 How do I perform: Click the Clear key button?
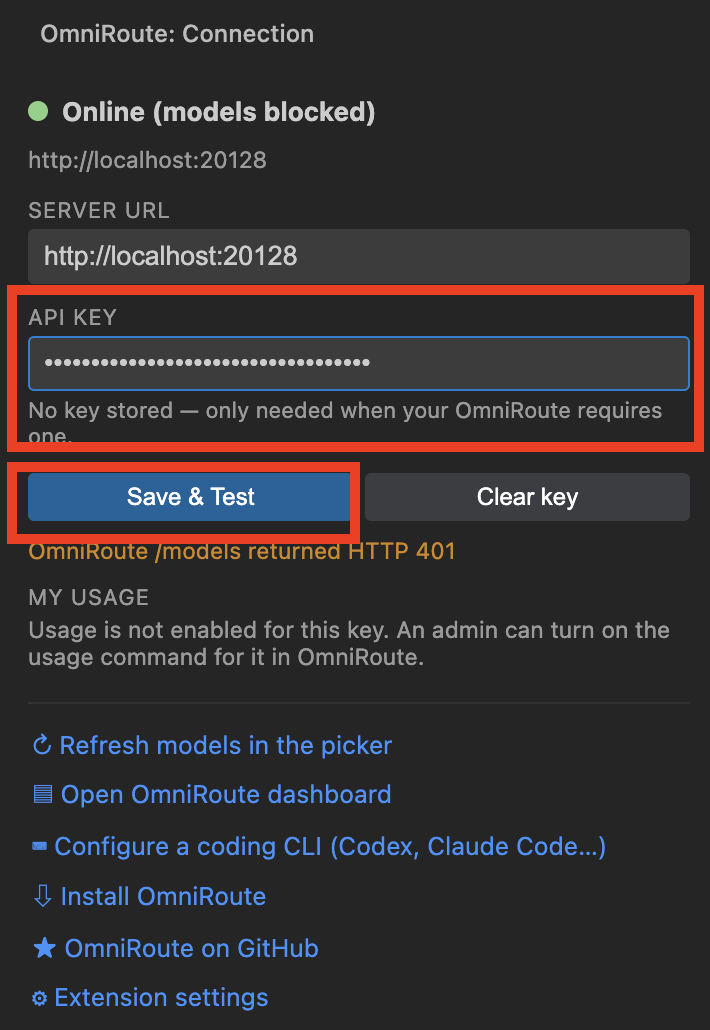tap(527, 497)
